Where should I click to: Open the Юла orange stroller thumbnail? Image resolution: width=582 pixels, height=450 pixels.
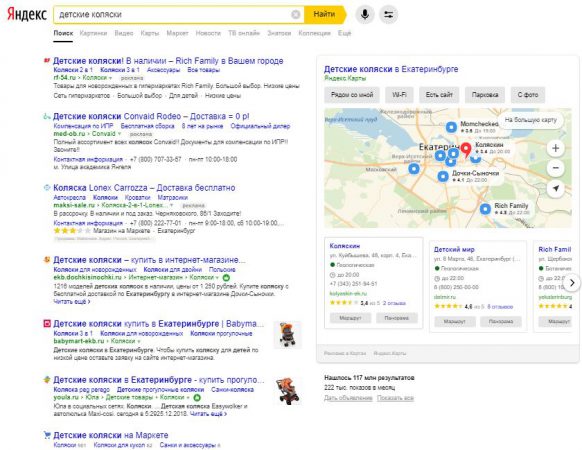coord(289,391)
